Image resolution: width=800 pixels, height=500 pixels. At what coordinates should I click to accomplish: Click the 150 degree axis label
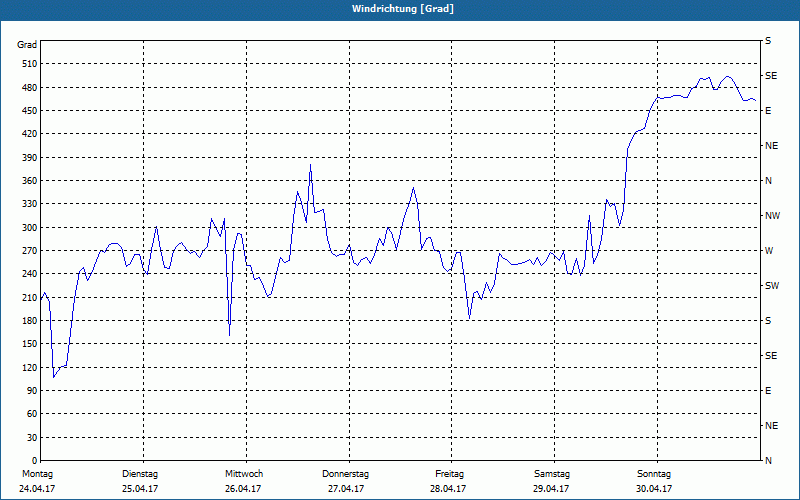click(x=29, y=344)
